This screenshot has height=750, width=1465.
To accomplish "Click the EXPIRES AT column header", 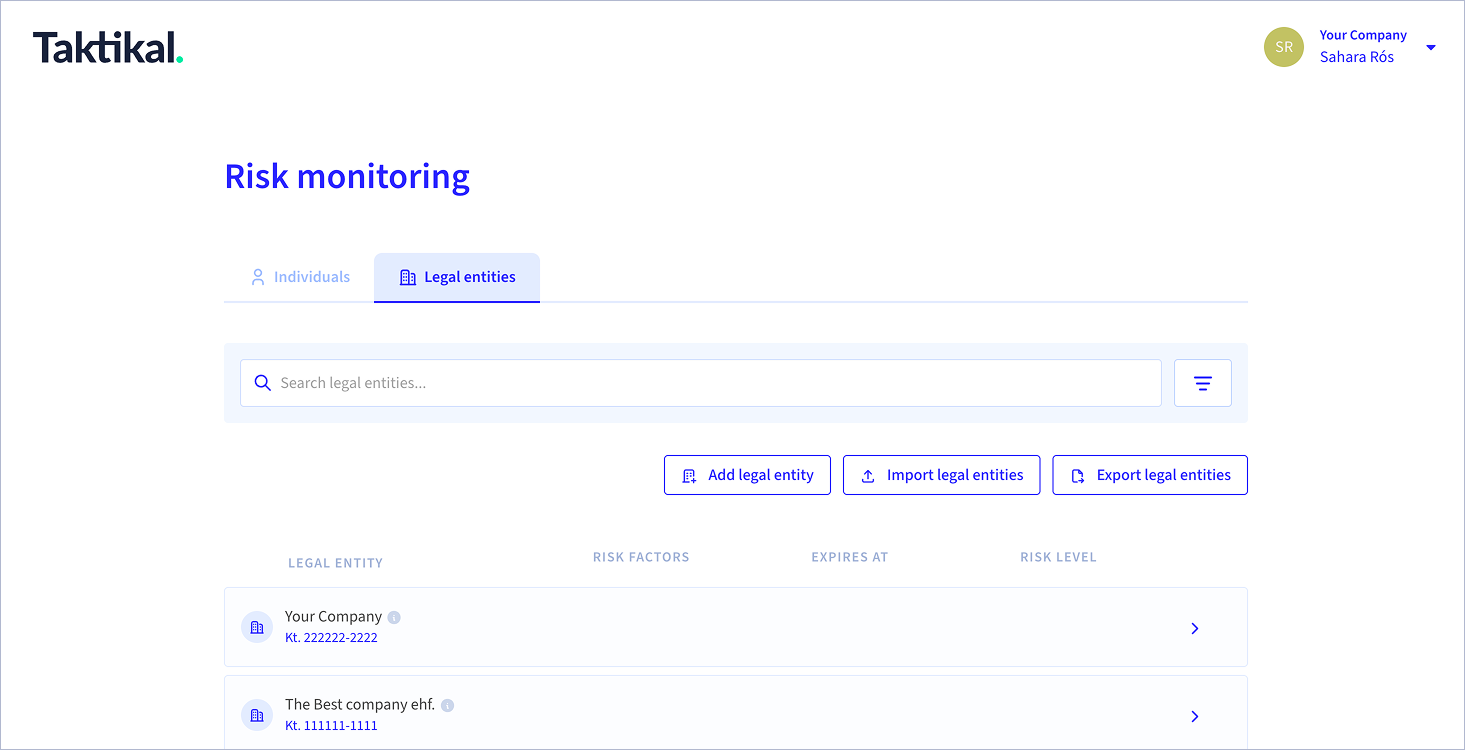I will click(849, 557).
